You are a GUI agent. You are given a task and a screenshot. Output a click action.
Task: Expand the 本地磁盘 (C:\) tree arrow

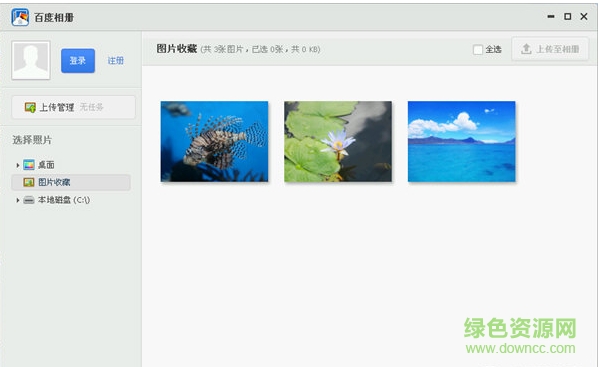click(18, 200)
